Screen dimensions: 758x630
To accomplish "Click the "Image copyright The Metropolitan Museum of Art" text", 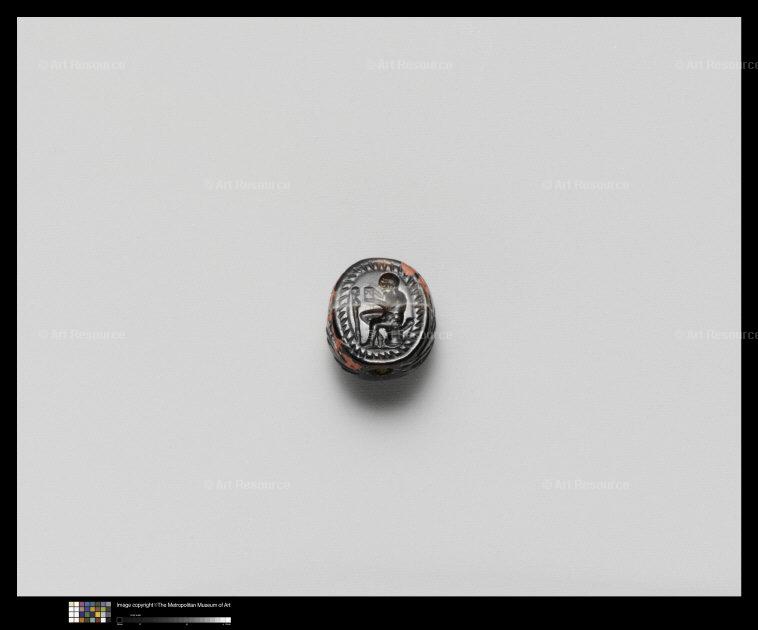I will point(174,605).
